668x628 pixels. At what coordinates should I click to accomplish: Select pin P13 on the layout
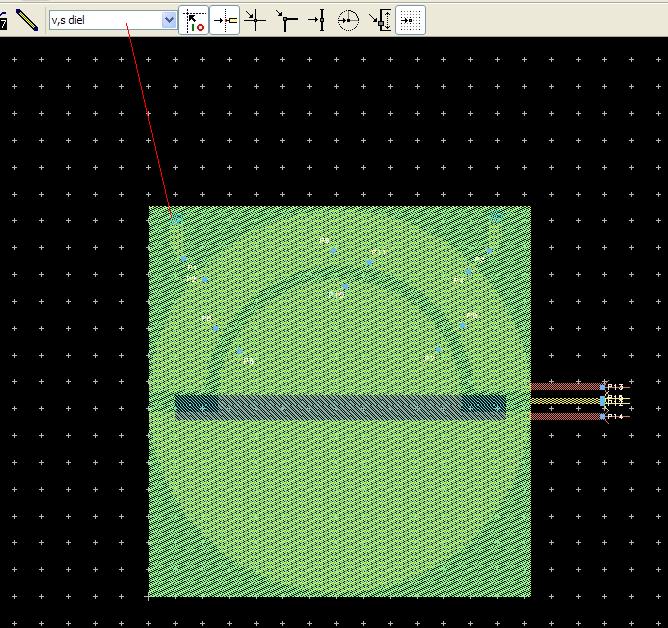(602, 387)
